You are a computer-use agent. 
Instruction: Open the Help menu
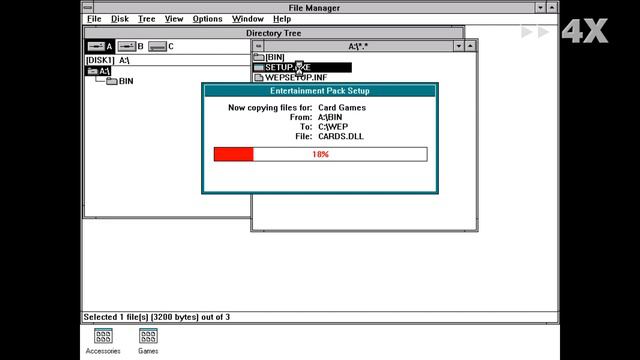coord(282,19)
